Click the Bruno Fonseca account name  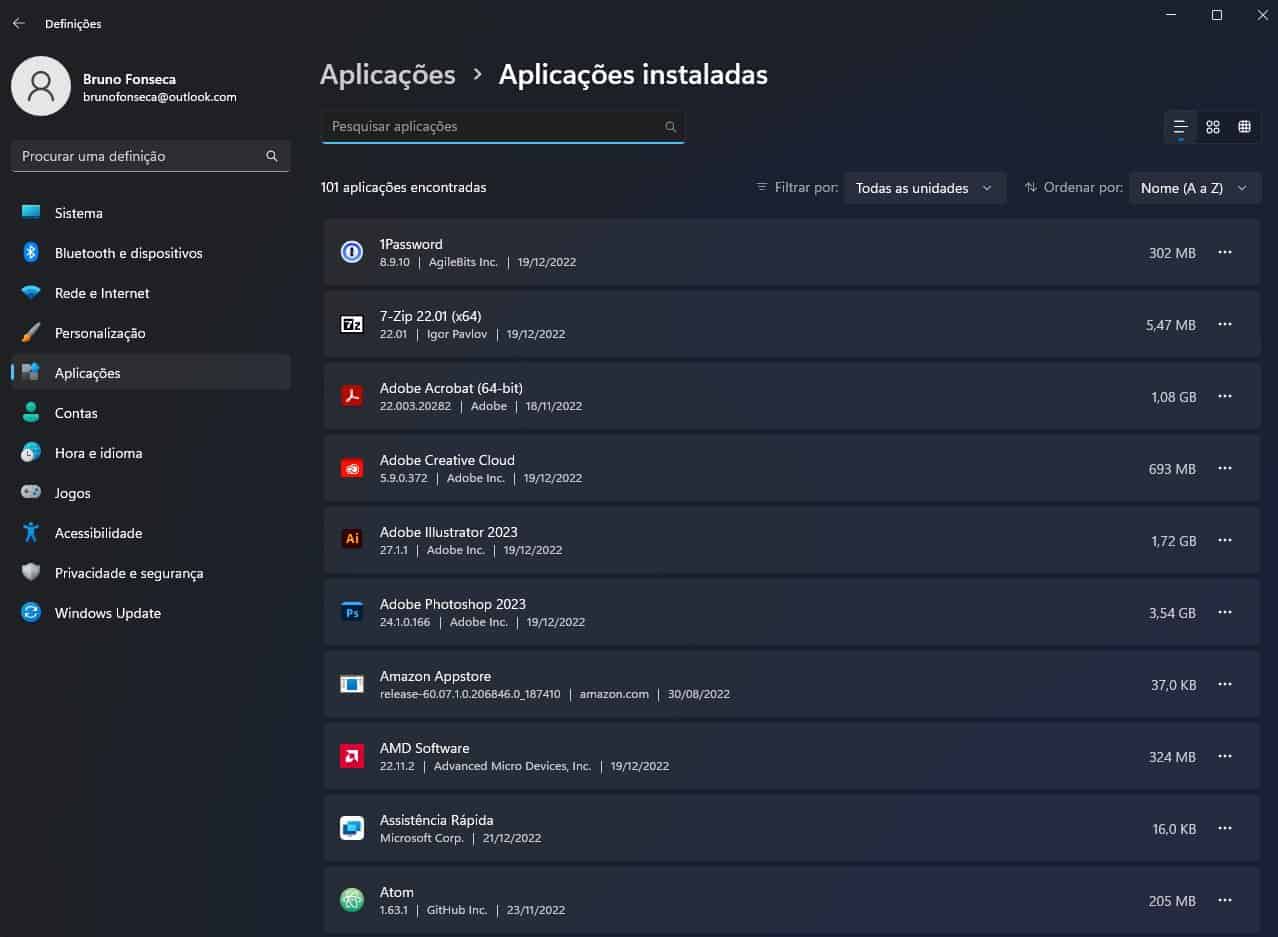[x=130, y=78]
